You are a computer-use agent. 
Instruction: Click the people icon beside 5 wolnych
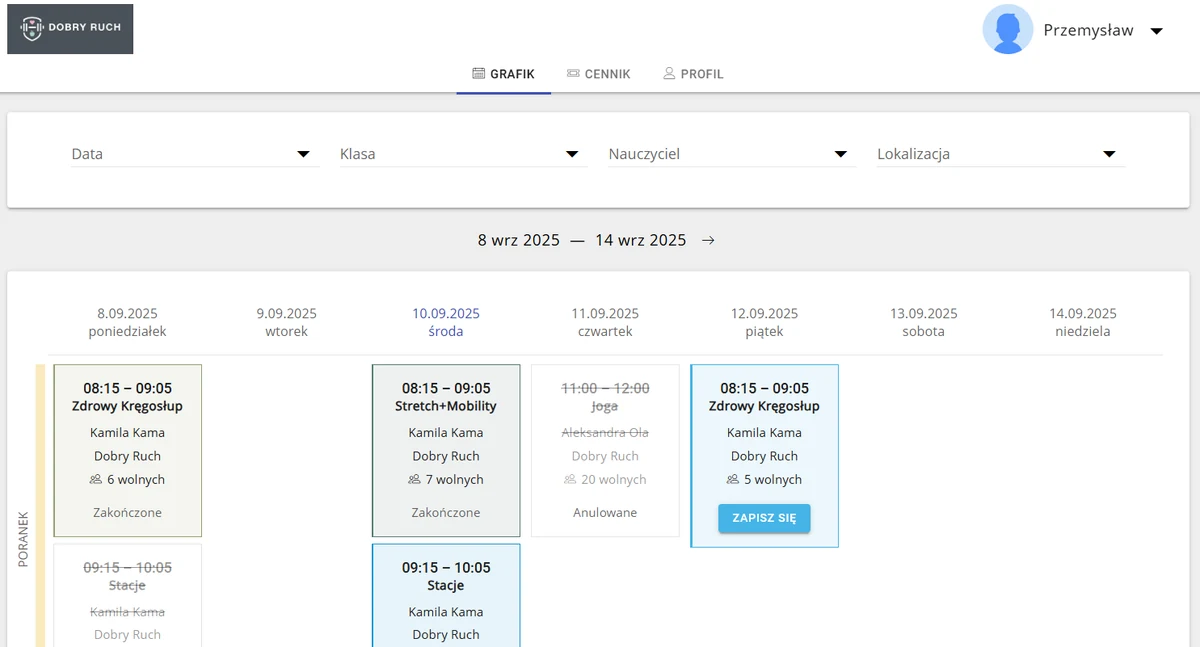coord(733,480)
